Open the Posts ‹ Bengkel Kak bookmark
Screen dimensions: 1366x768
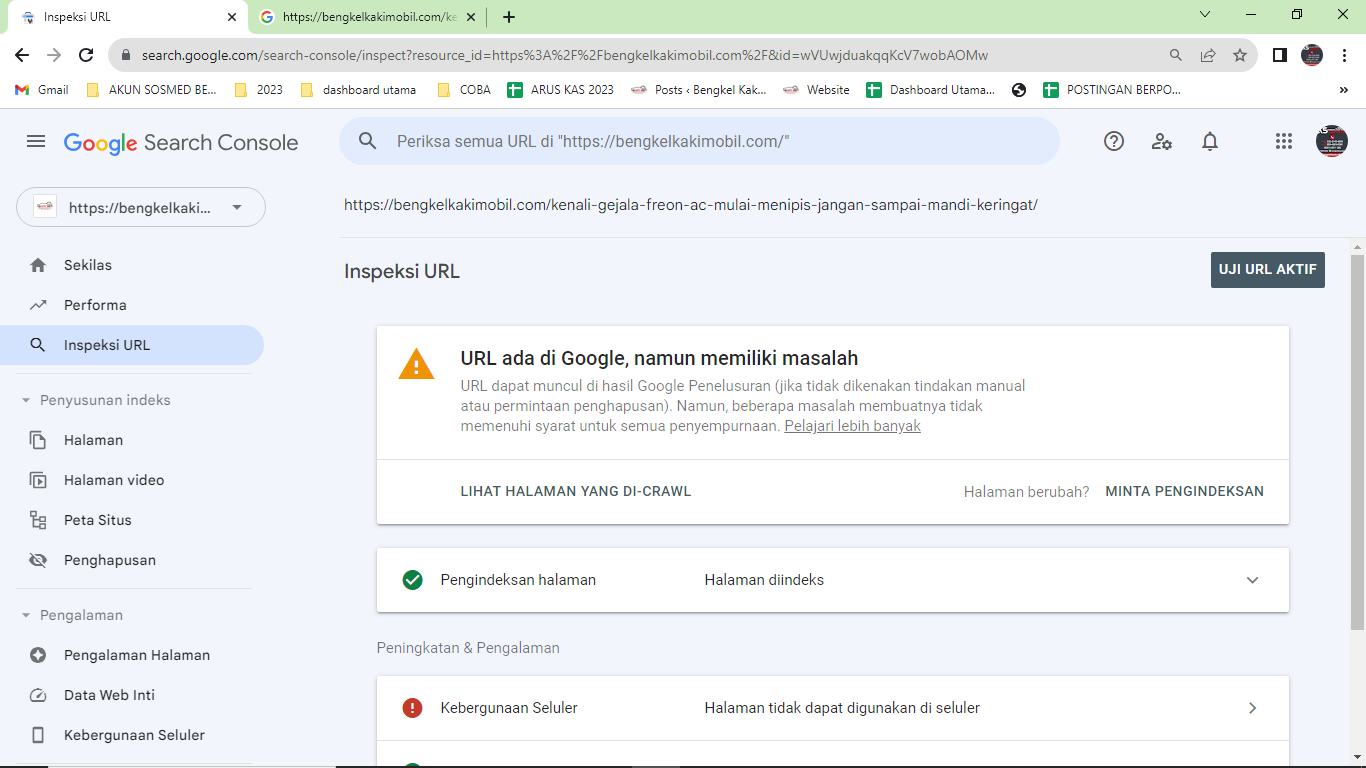click(699, 90)
